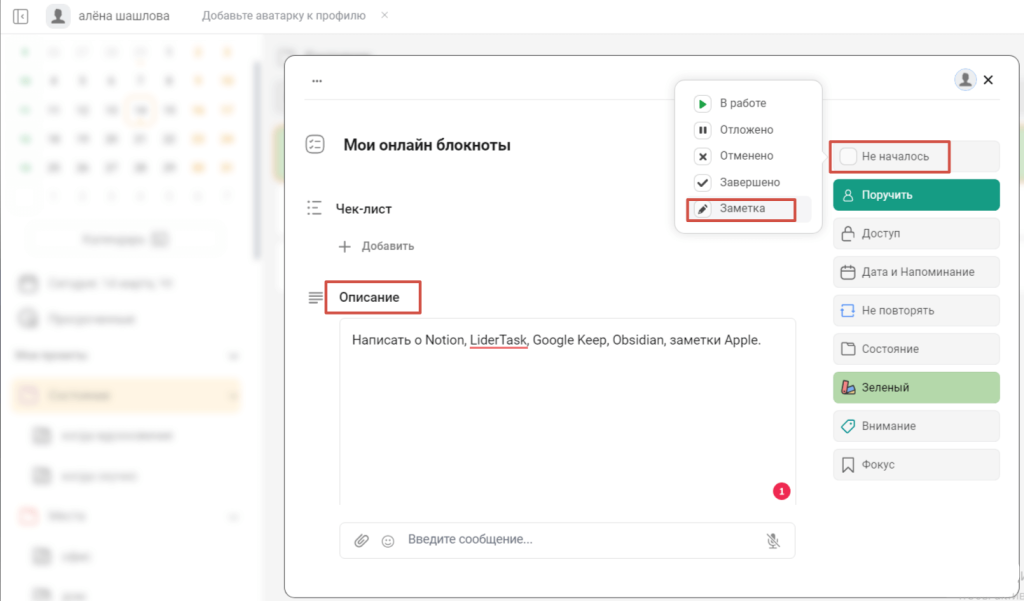Open the three-dots task menu
The image size is (1024, 601).
pos(317,80)
